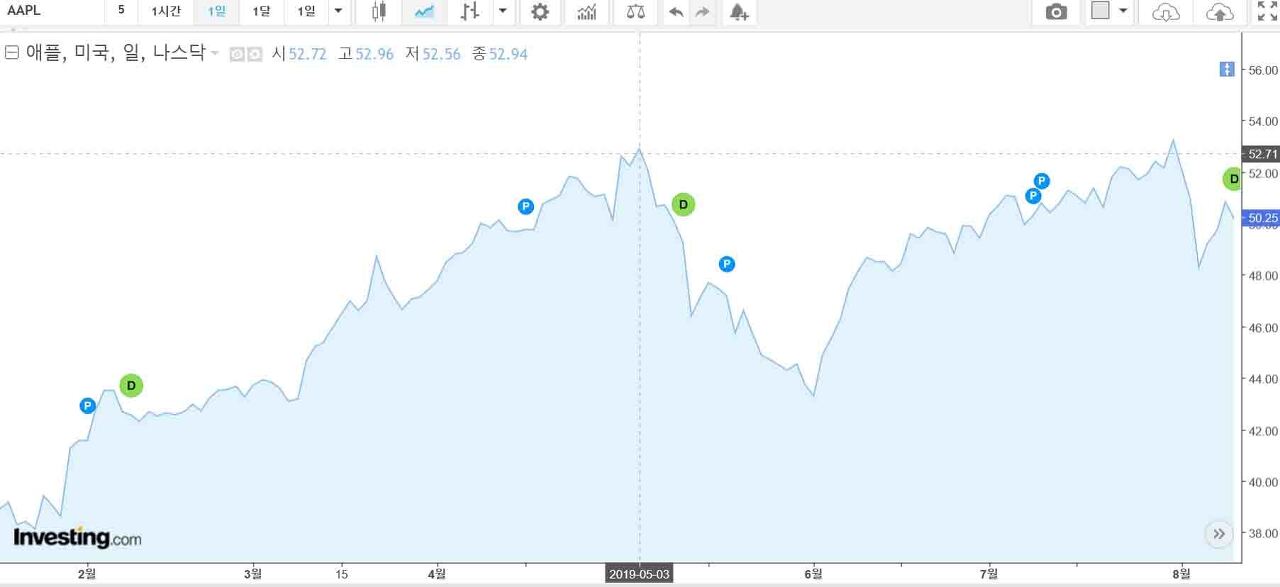Click the 1일 button beside interval dropdown arrow
The image size is (1280, 587).
(x=306, y=11)
